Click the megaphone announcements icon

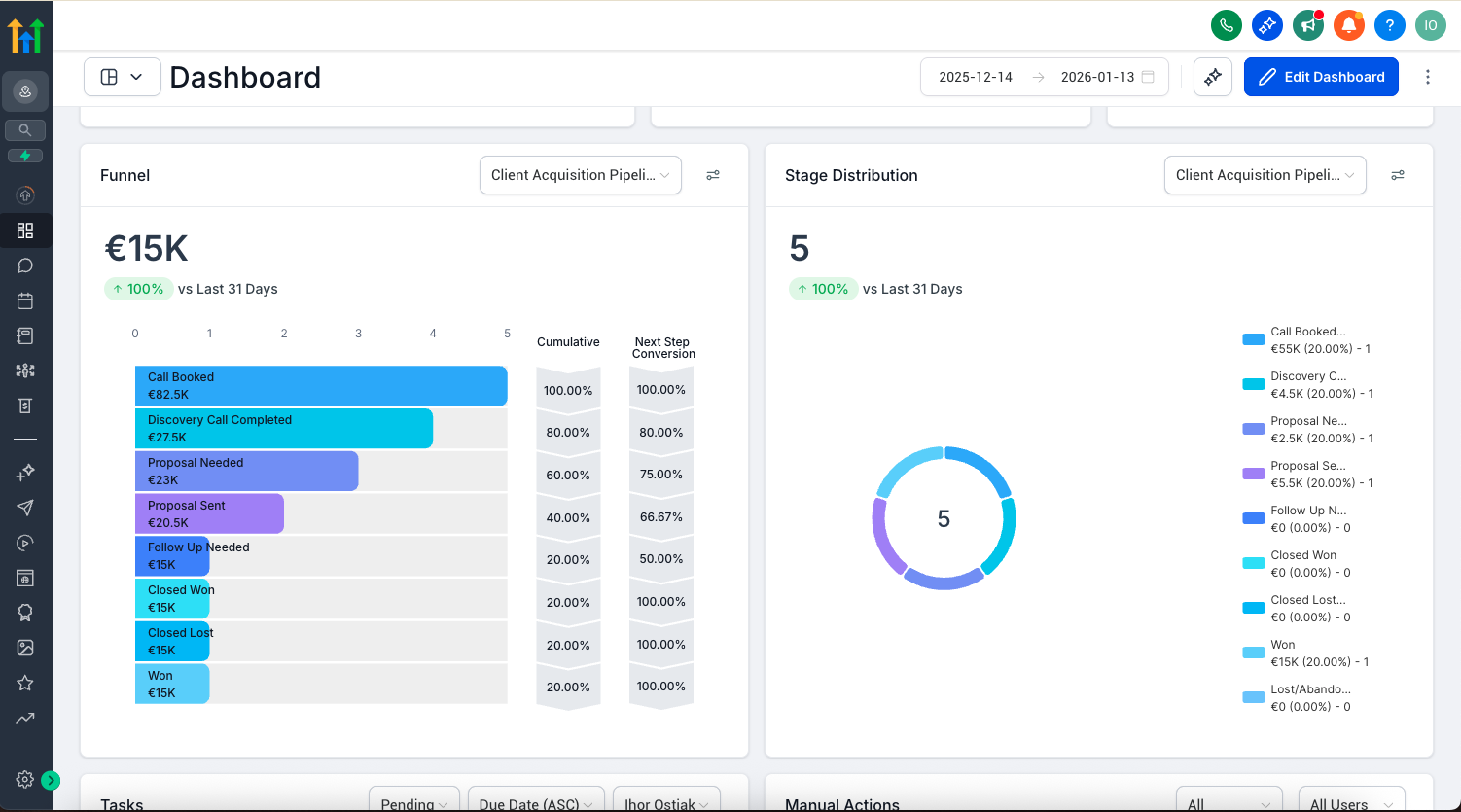1308,25
